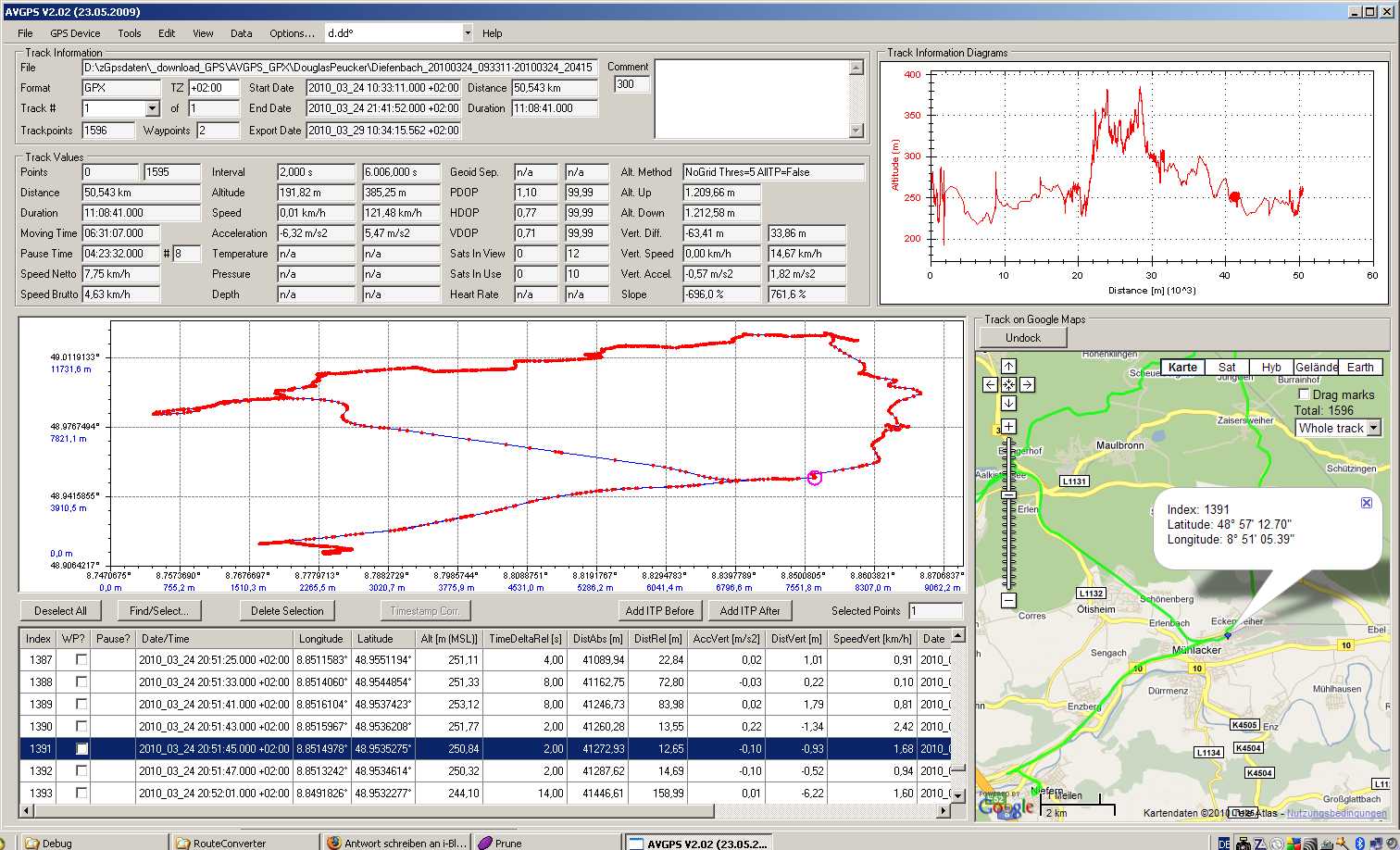
Task: Open the d.dd° coordinate format dropdown
Action: pos(467,33)
